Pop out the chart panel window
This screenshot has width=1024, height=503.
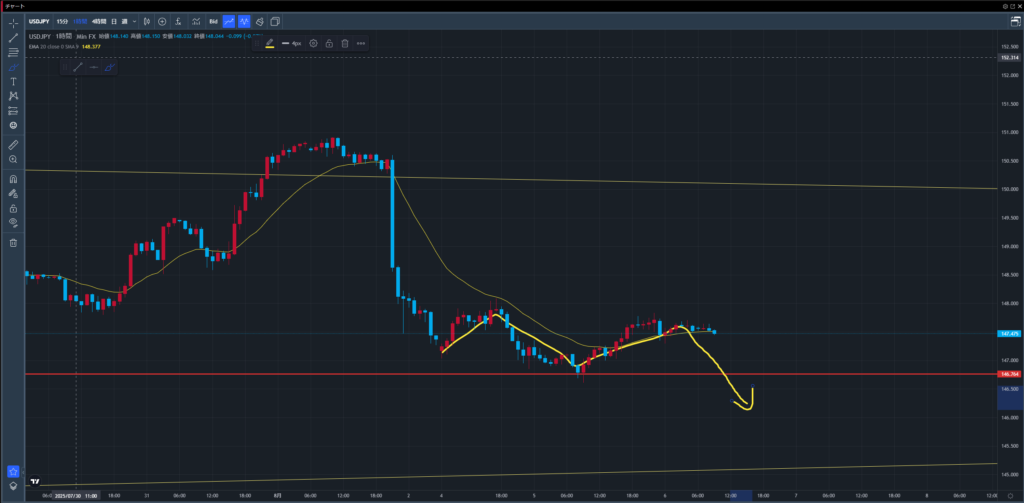(1012, 6)
